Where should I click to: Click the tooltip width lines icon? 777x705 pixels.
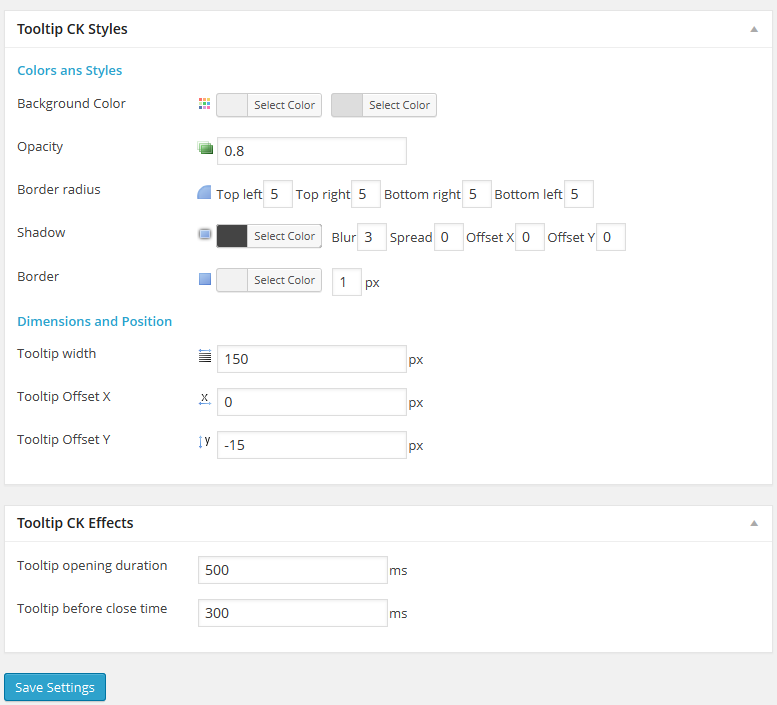point(204,356)
